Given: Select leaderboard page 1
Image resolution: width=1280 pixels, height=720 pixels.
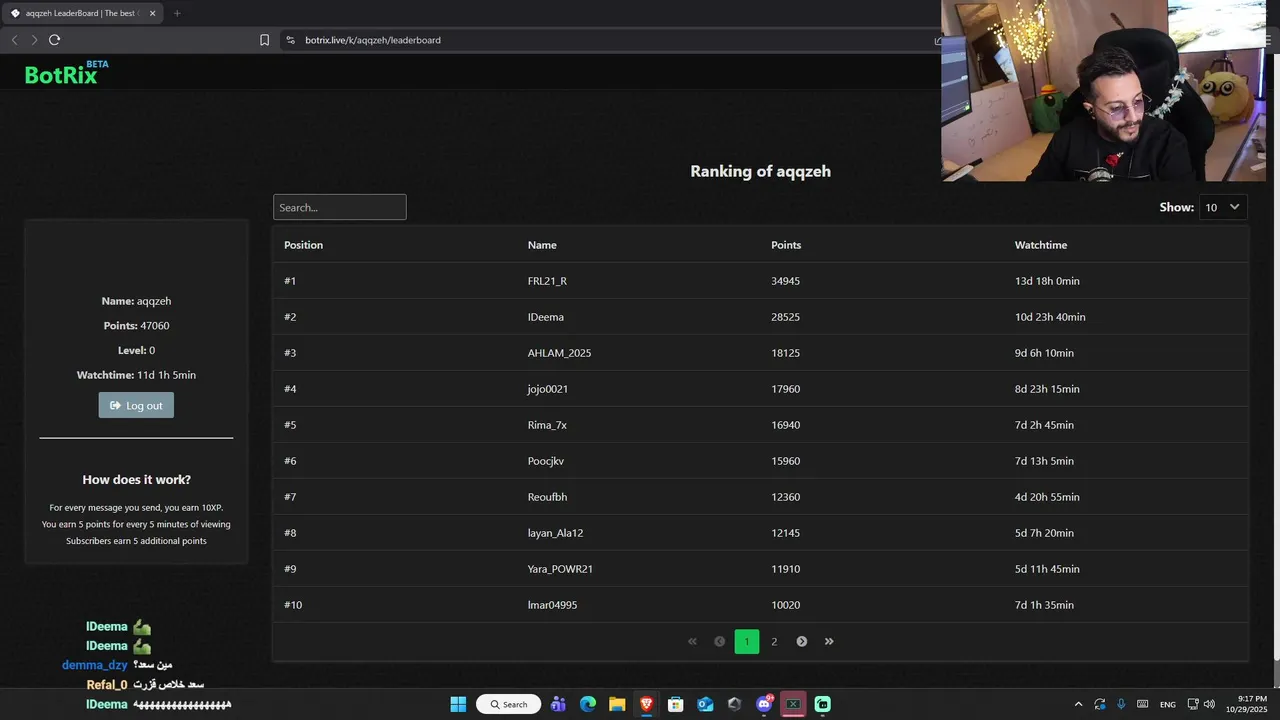Looking at the screenshot, I should point(747,641).
